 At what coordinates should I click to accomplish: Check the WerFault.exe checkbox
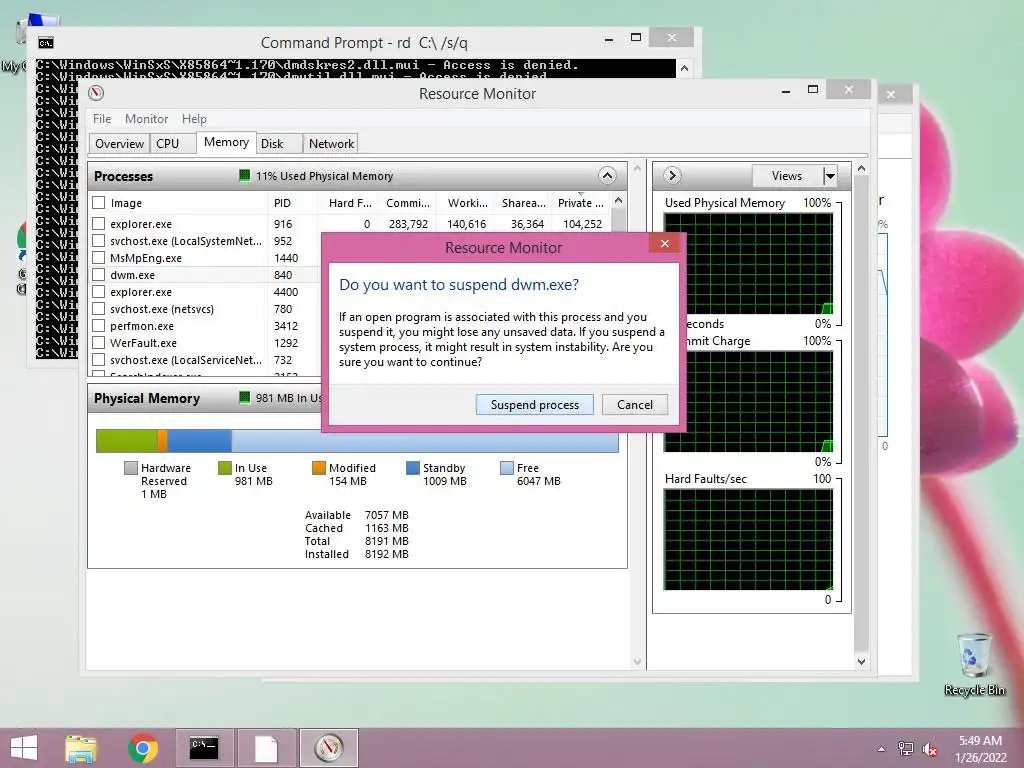[99, 342]
